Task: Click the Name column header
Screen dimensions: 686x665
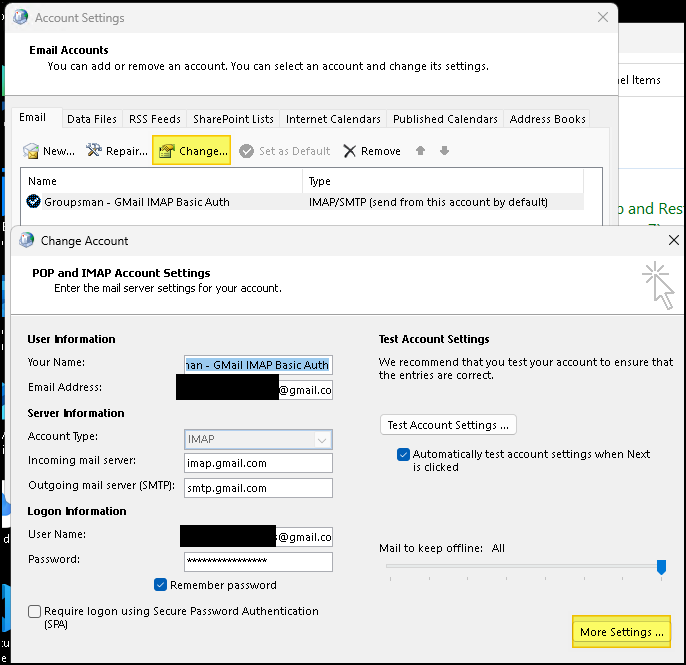Action: coord(162,181)
